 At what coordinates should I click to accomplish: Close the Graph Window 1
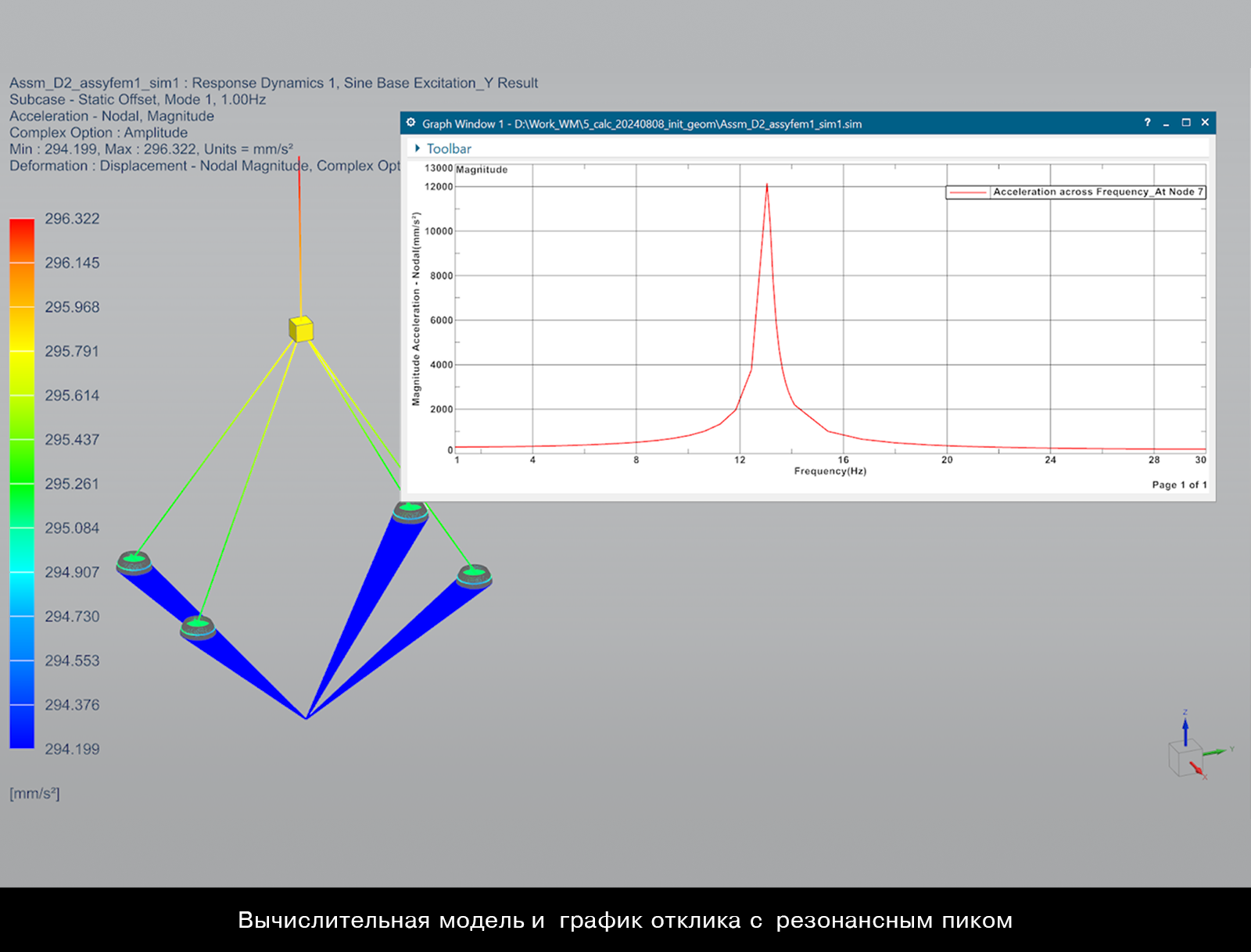click(x=1205, y=123)
